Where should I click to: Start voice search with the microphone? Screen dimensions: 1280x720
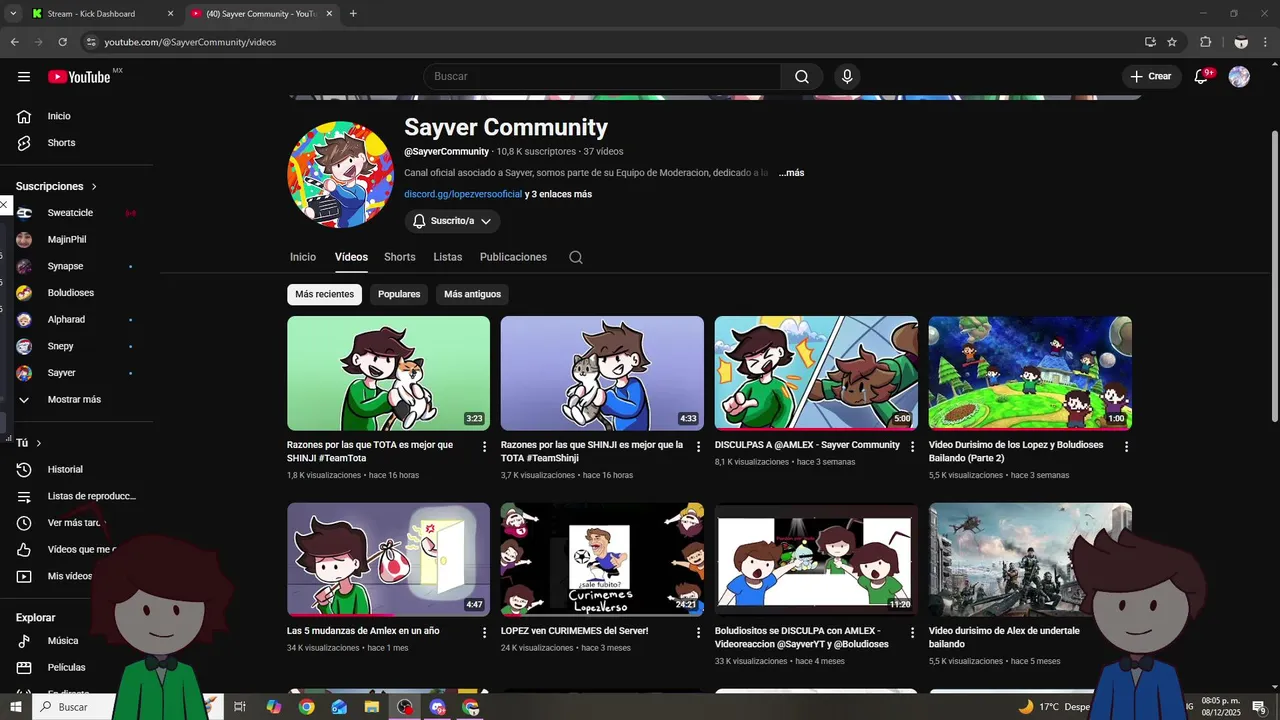(x=847, y=77)
